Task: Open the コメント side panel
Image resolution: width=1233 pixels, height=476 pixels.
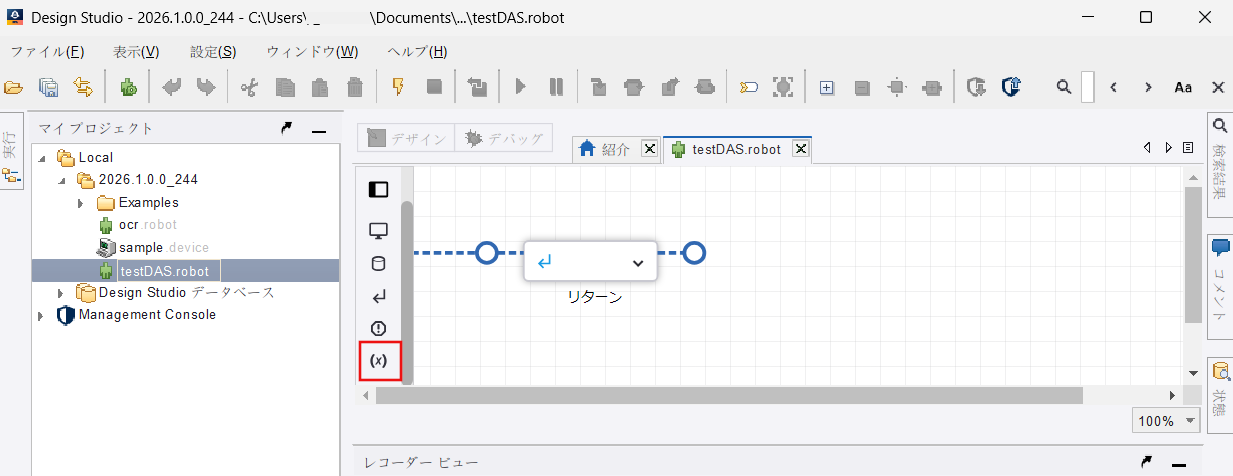Action: click(1220, 285)
